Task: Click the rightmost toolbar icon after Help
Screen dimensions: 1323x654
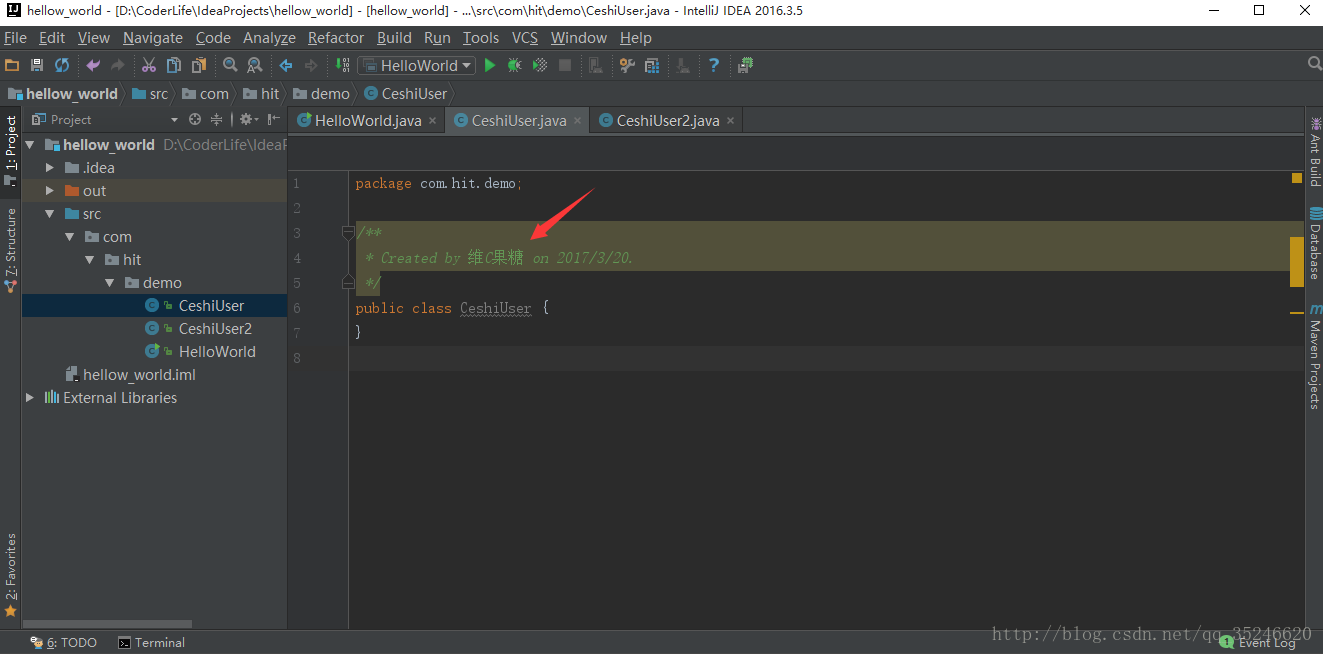Action: click(x=745, y=65)
